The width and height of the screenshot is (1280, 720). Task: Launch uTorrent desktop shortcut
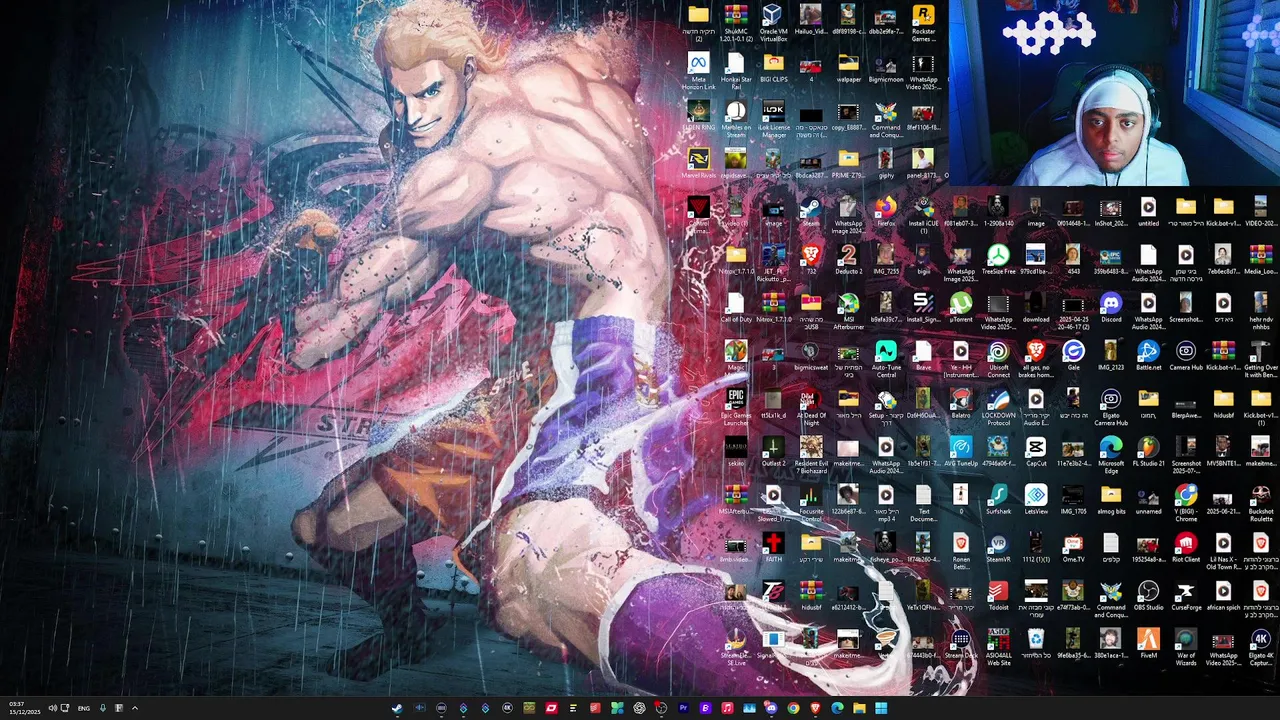pos(961,308)
